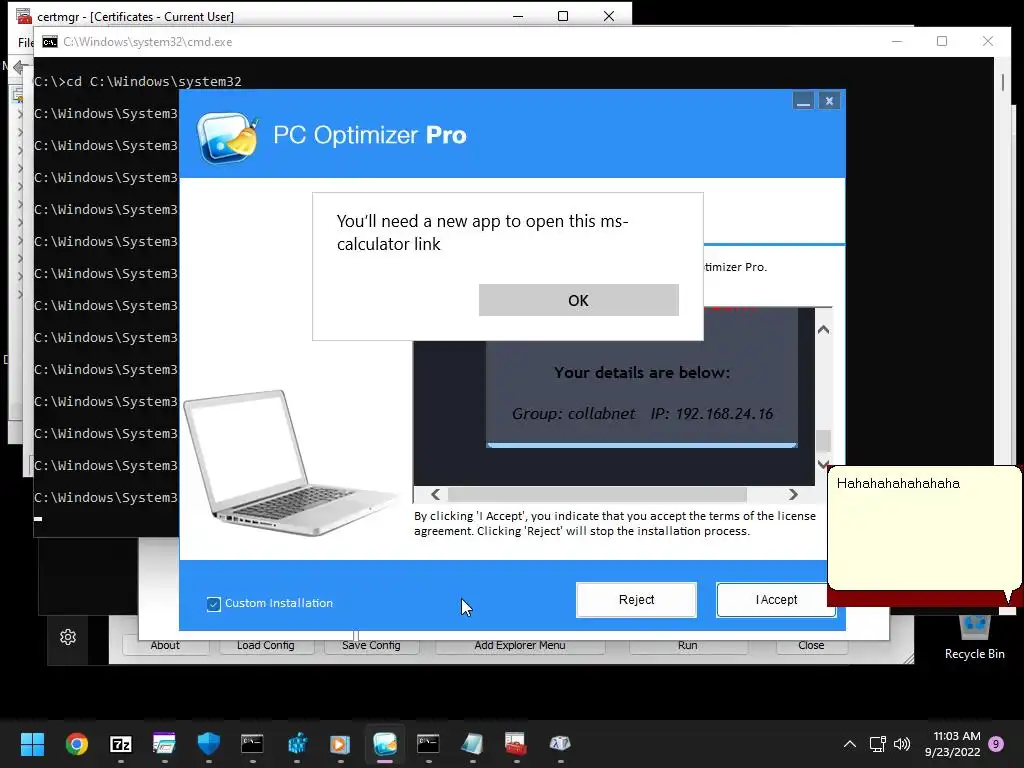Open 7-Zip from the taskbar
Image resolution: width=1024 pixels, height=768 pixels.
[121, 744]
